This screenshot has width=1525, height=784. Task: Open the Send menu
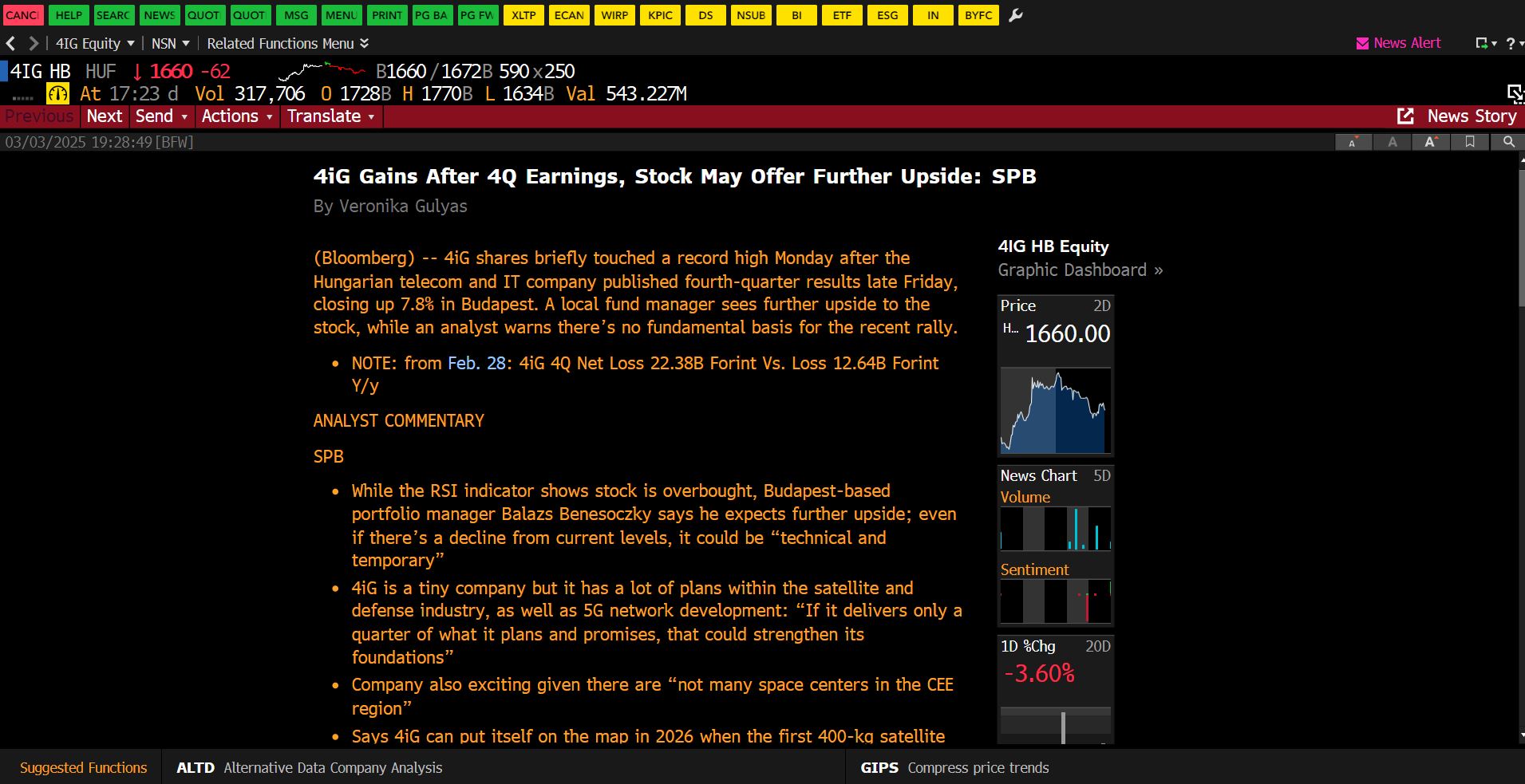pyautogui.click(x=161, y=116)
